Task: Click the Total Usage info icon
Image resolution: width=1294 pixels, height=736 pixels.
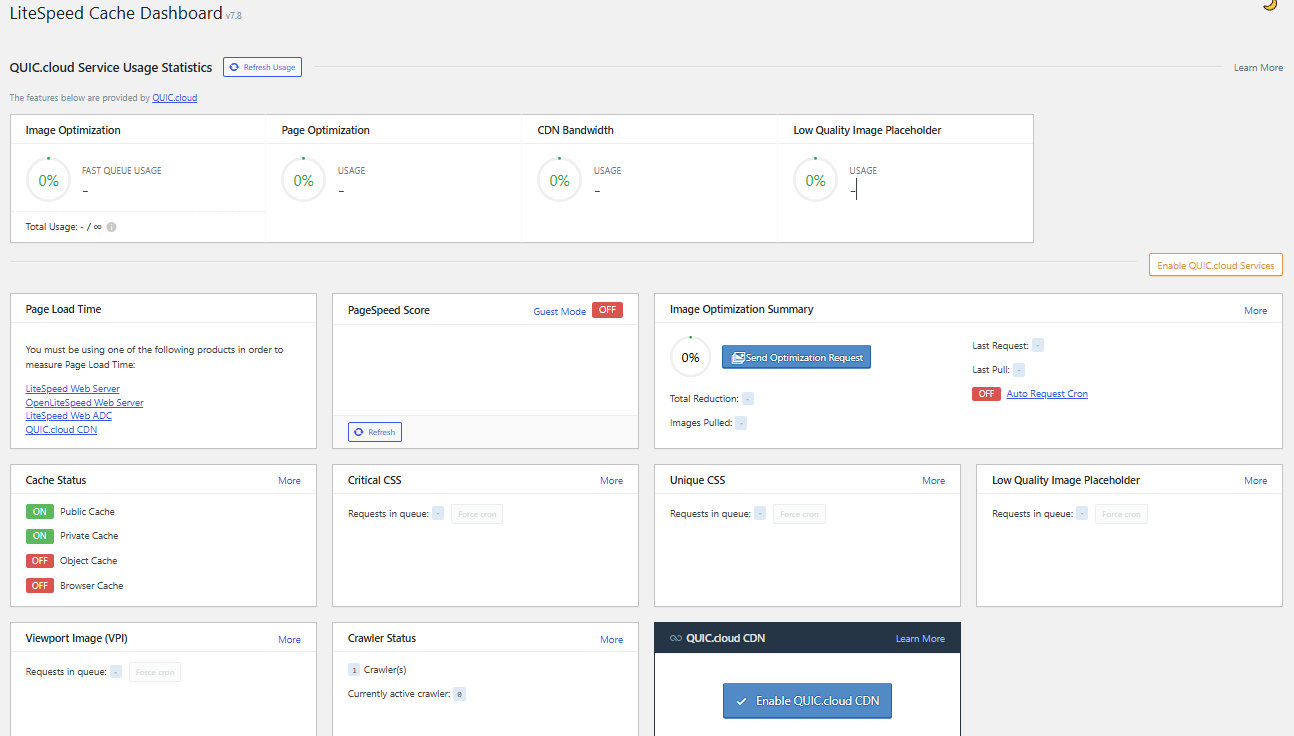Action: (112, 227)
